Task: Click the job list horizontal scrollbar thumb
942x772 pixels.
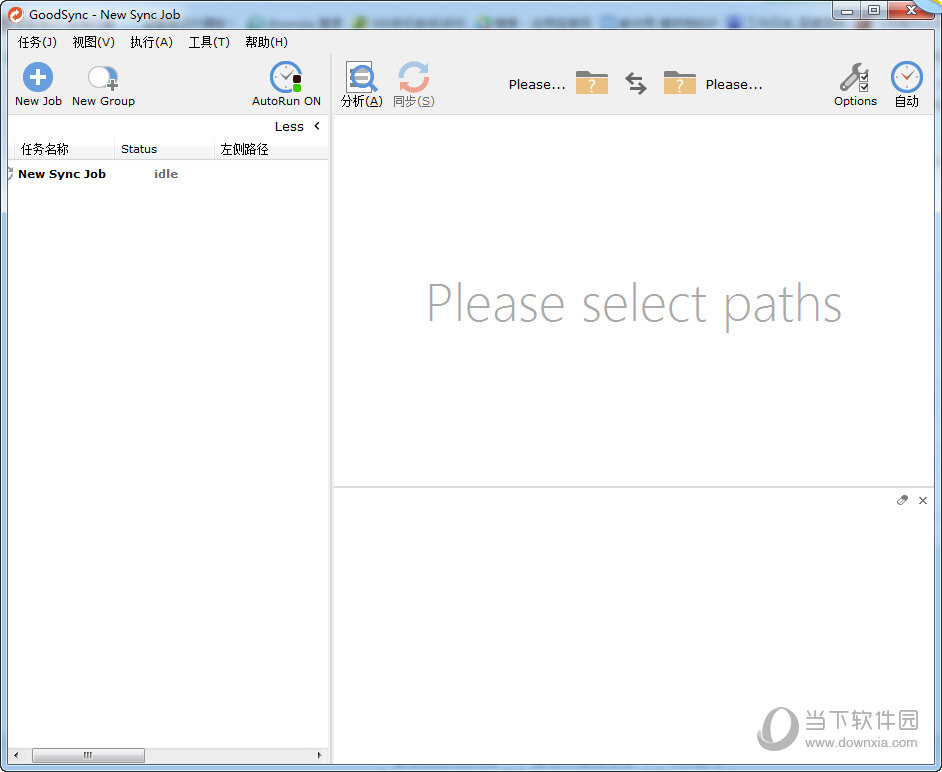Action: tap(88, 755)
